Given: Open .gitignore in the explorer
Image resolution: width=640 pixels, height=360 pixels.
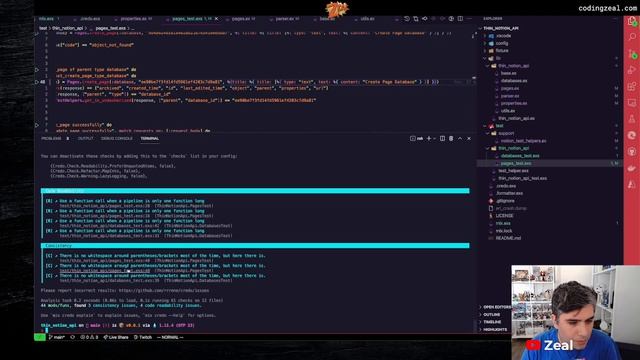Looking at the screenshot, I should (x=505, y=201).
